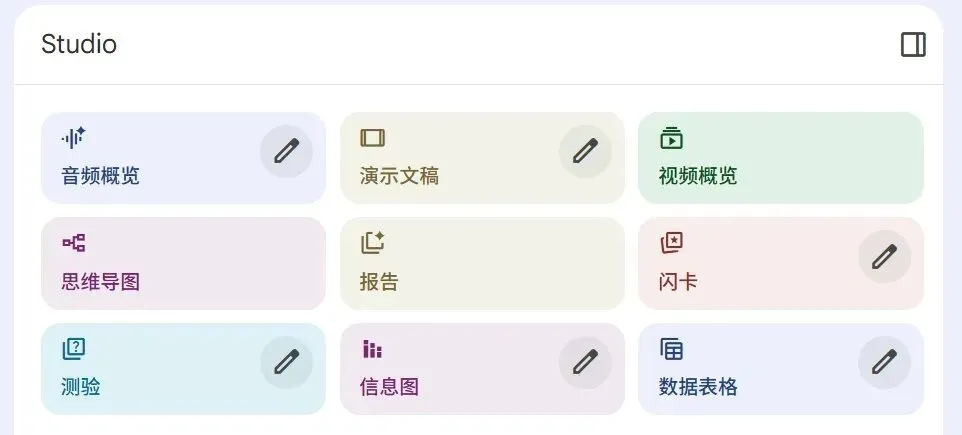962x435 pixels.
Task: Edit the 音频概览 customization options
Action: [287, 151]
